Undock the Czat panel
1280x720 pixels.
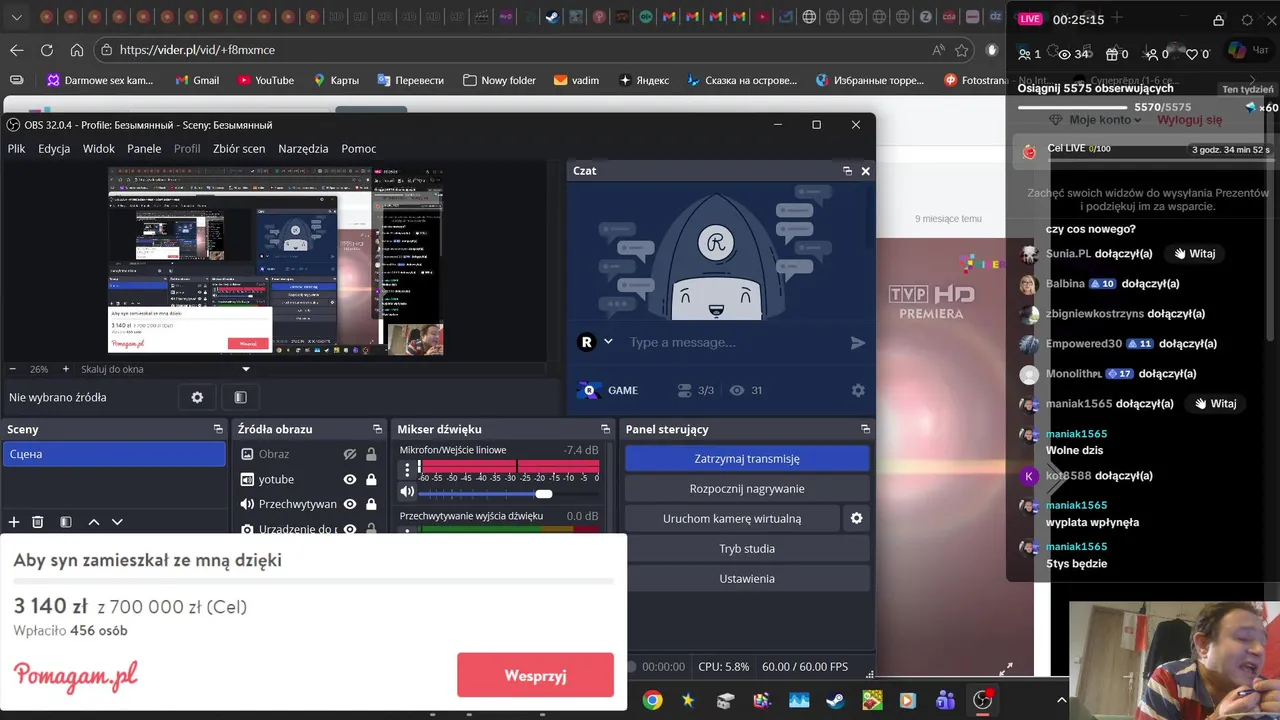(x=847, y=171)
